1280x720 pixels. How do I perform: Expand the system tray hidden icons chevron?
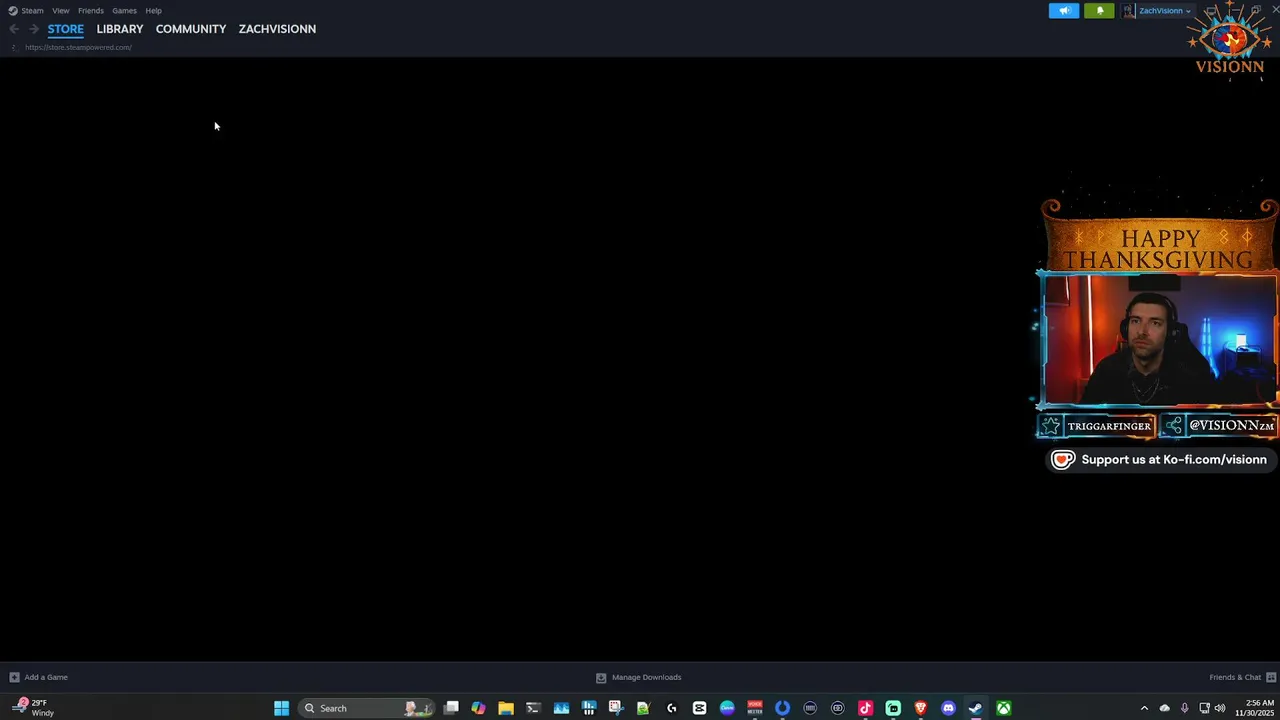tap(1144, 708)
